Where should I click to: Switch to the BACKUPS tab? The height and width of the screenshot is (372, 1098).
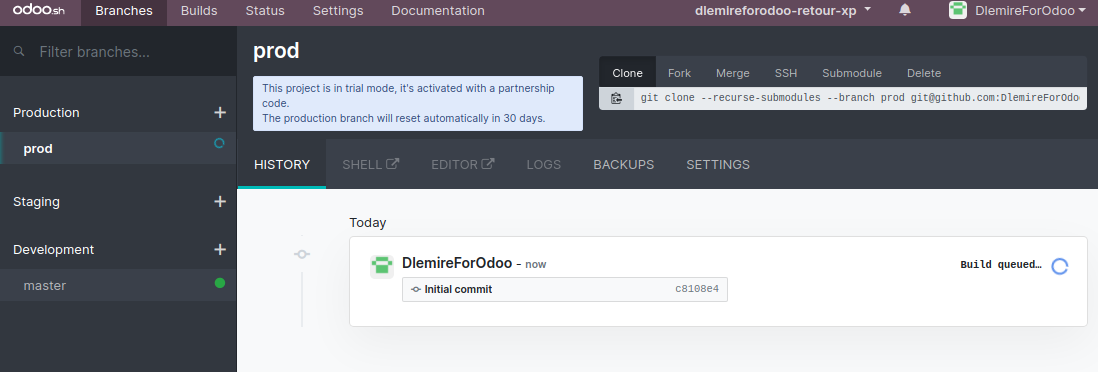[623, 165]
